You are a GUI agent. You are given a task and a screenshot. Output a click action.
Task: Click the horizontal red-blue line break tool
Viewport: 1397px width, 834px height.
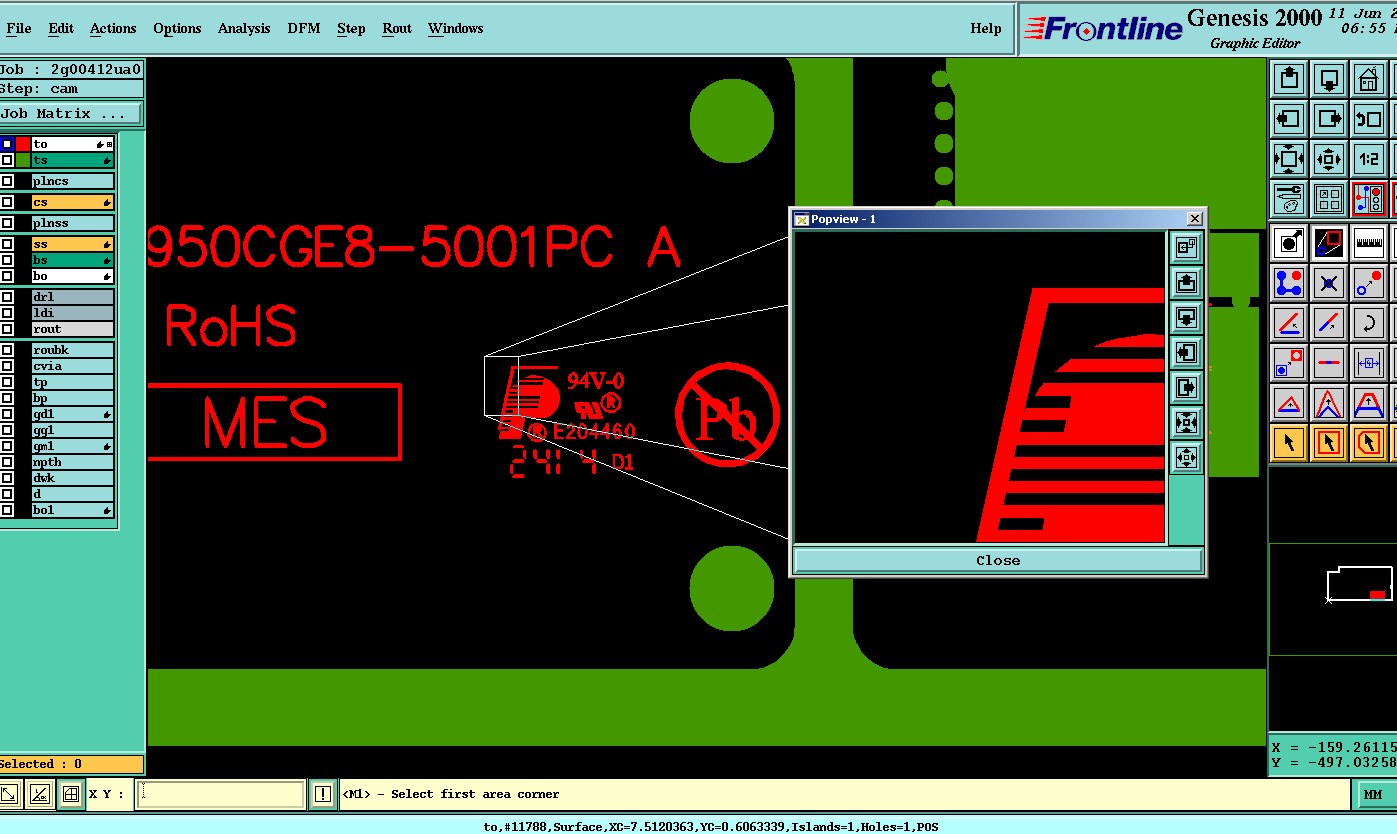[x=1328, y=363]
